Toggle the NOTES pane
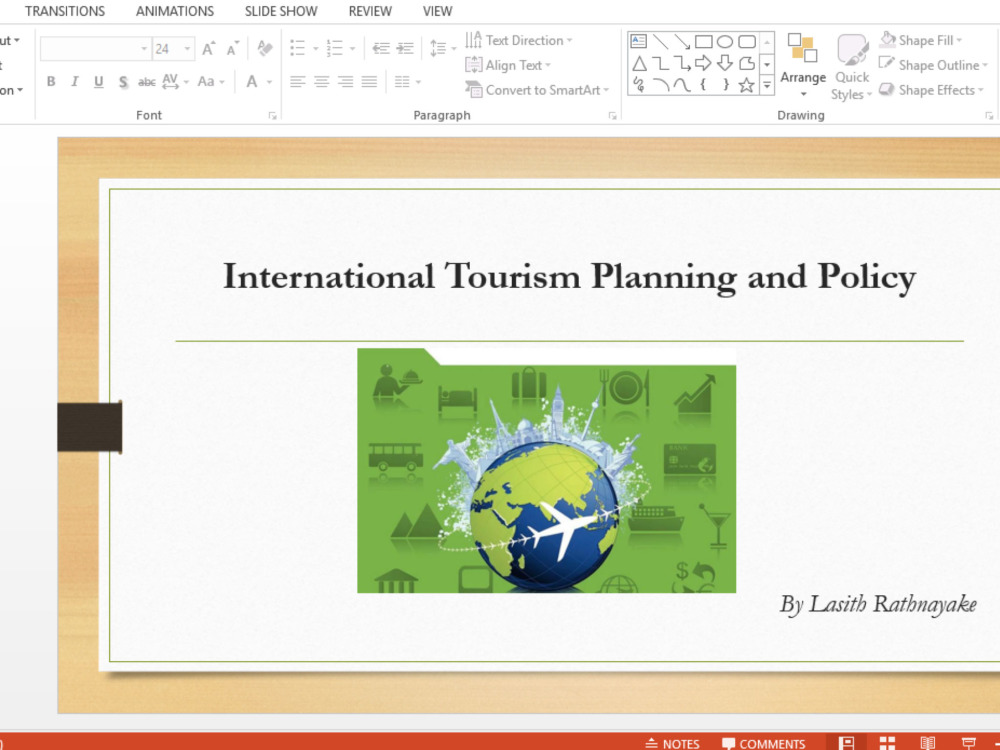 tap(673, 743)
